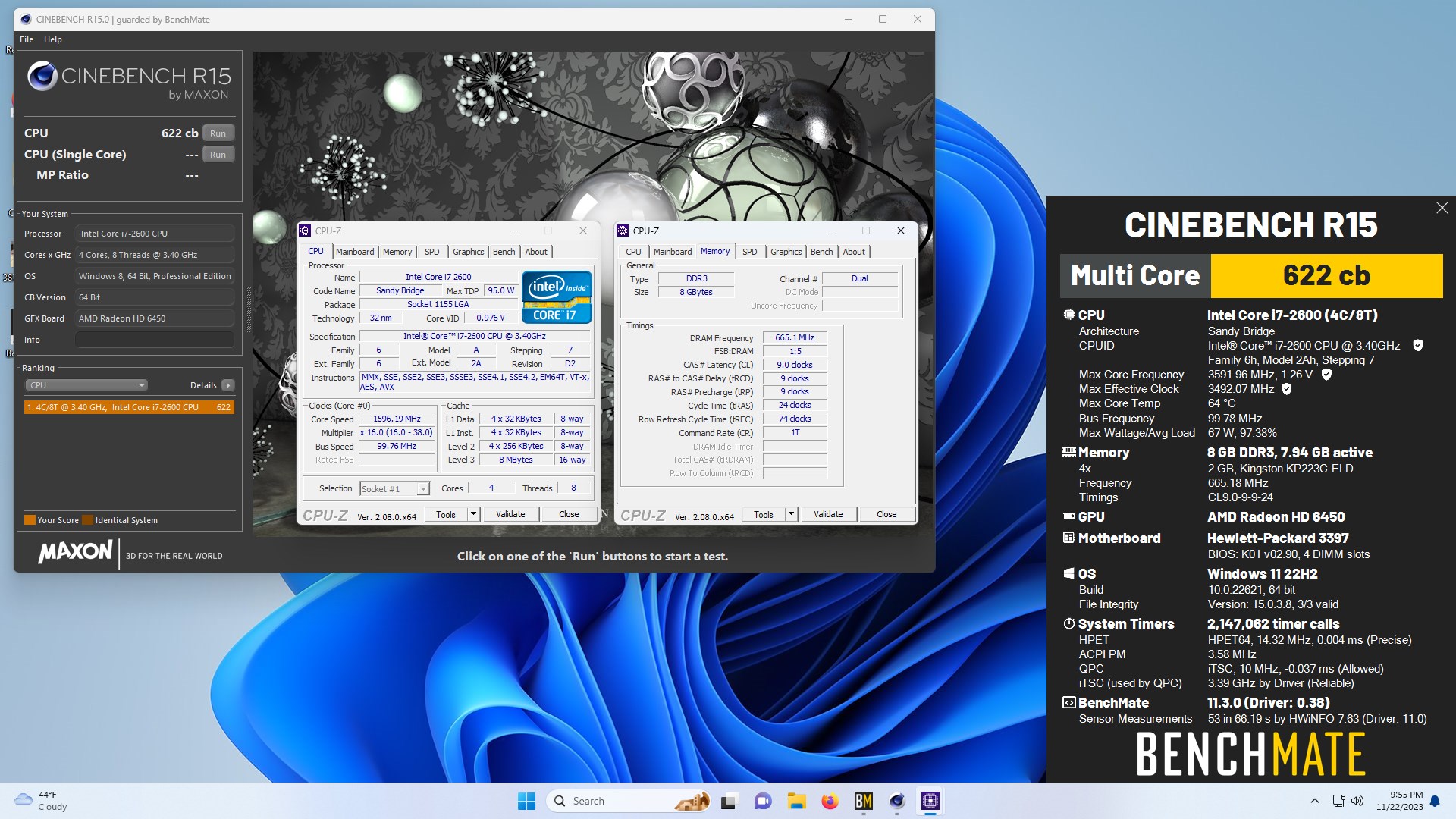The image size is (1456, 819).
Task: Open Graphics tab in right CPU-Z window
Action: click(x=786, y=252)
